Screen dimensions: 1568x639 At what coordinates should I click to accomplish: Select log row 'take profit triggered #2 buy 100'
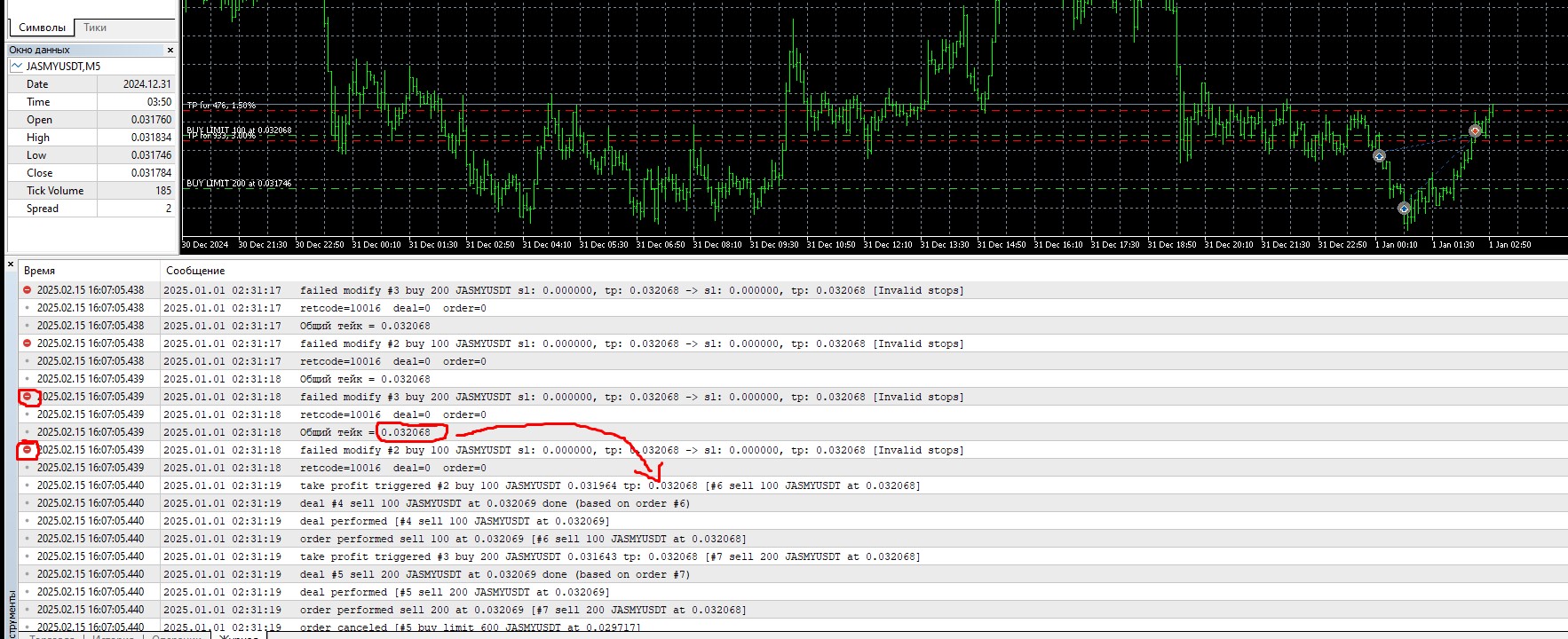pyautogui.click(x=793, y=485)
